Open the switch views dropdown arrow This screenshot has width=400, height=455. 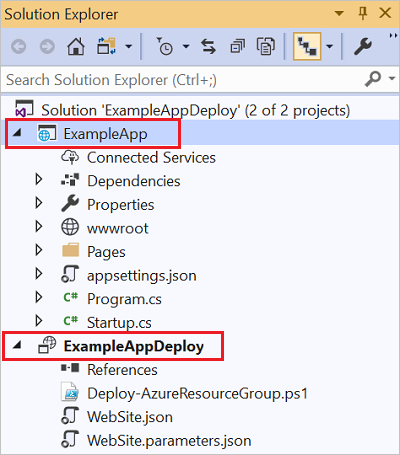point(128,46)
